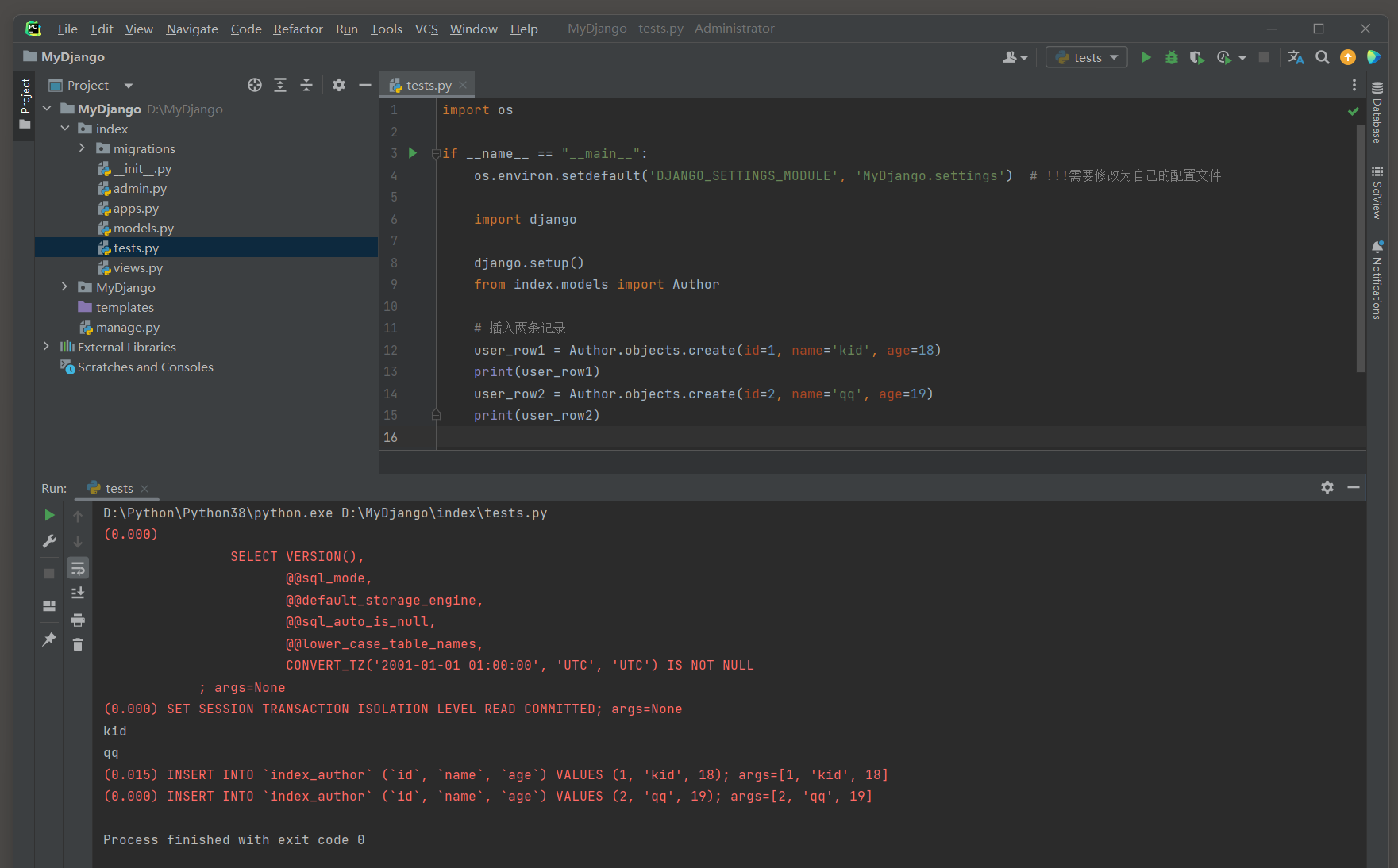This screenshot has width=1398, height=868.
Task: Click the editor vertical scrollbar
Action: coord(1361,248)
